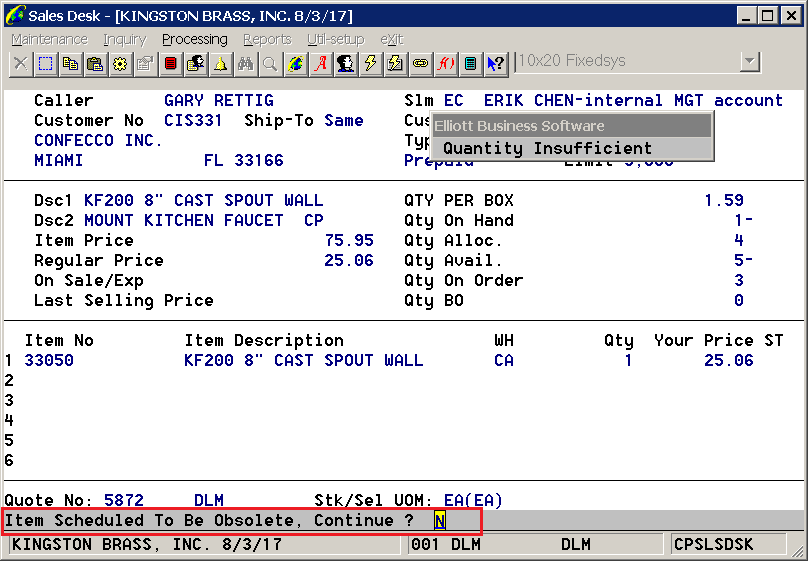Open the 10x20 Fixedsys font dropdown
This screenshot has width=808, height=561.
750,62
